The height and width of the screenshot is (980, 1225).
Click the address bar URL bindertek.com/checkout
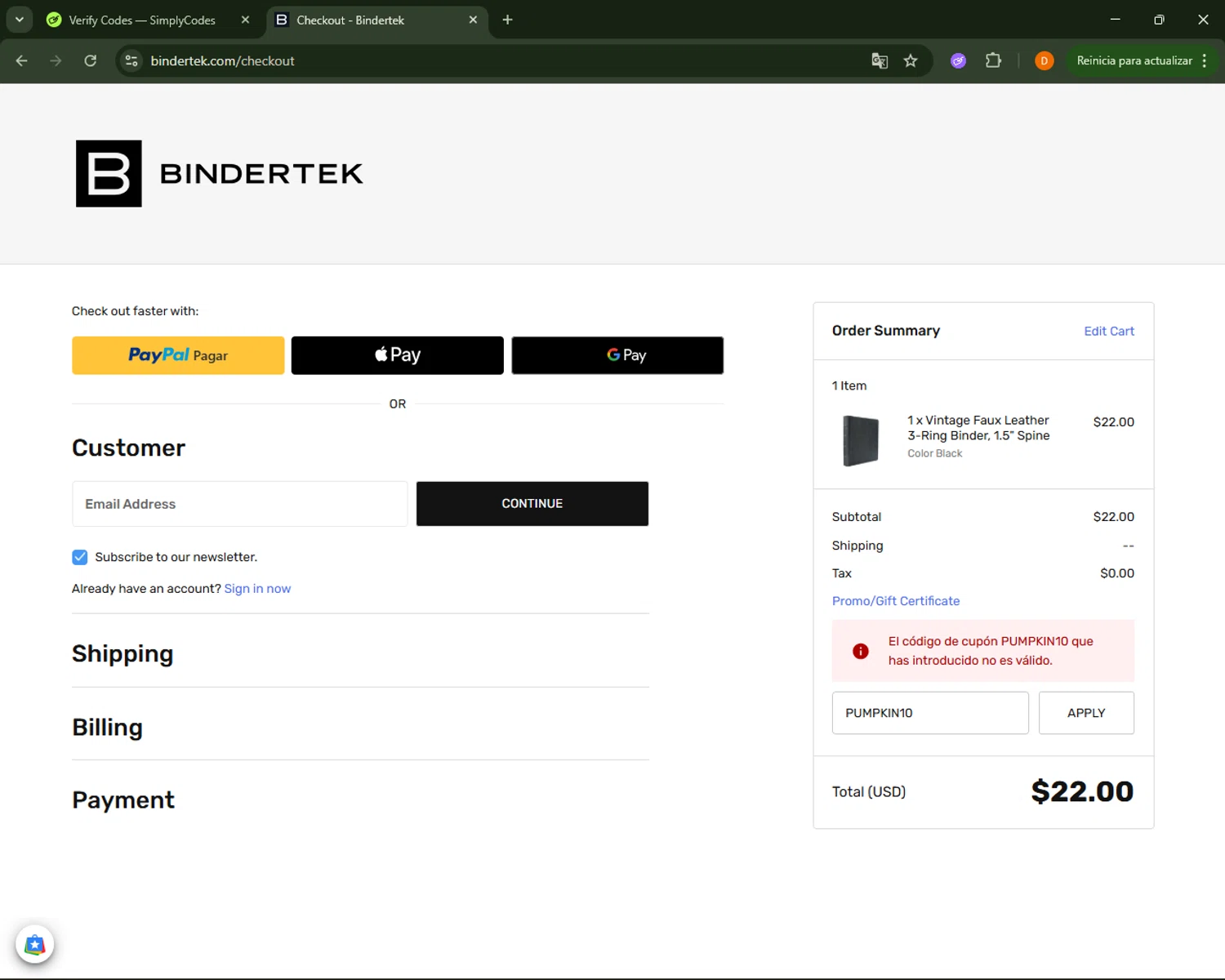[222, 60]
